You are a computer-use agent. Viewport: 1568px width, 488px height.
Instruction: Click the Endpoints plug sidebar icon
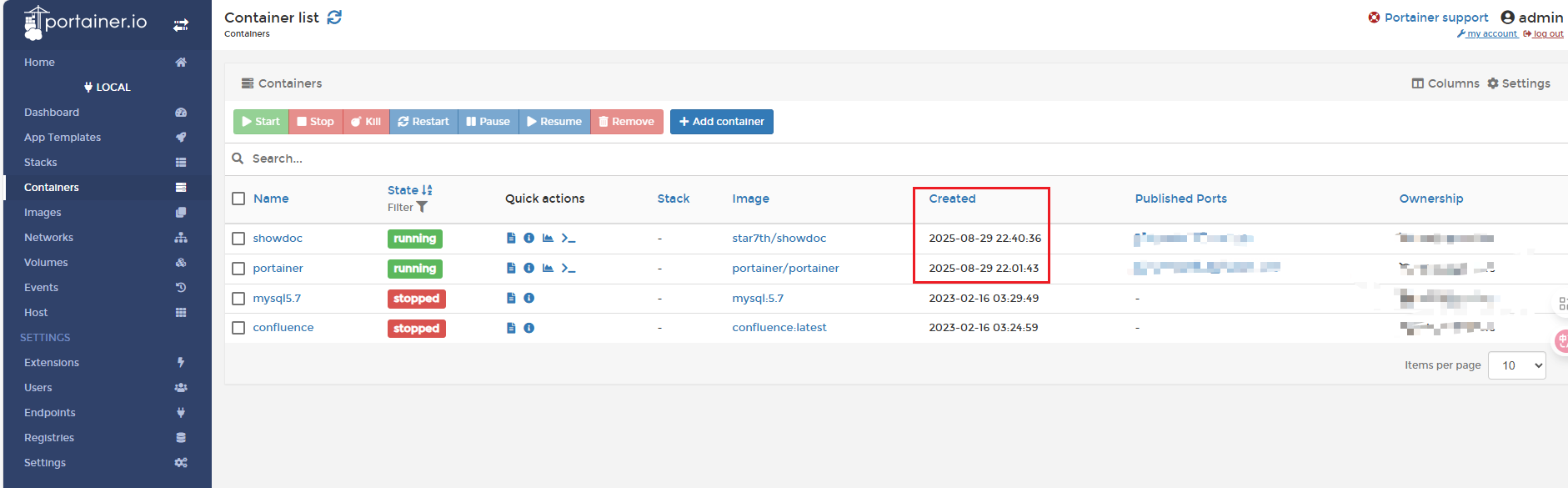181,413
